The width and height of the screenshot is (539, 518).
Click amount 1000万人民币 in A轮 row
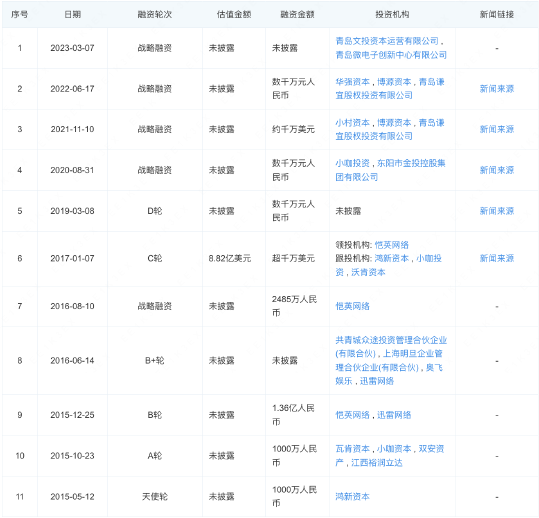(x=294, y=456)
